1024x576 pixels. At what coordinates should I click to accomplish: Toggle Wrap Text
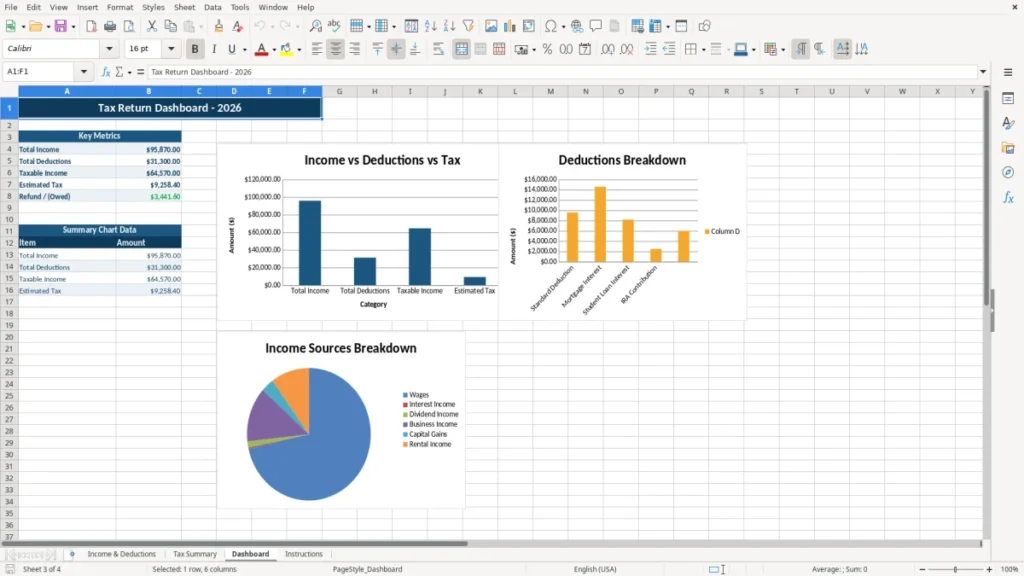click(x=439, y=49)
